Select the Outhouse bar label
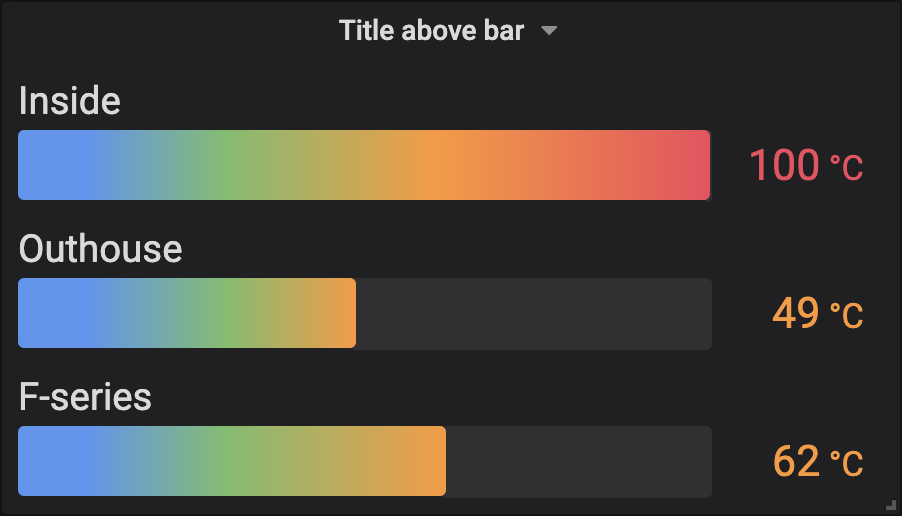Viewport: 902px width, 516px height. point(101,249)
